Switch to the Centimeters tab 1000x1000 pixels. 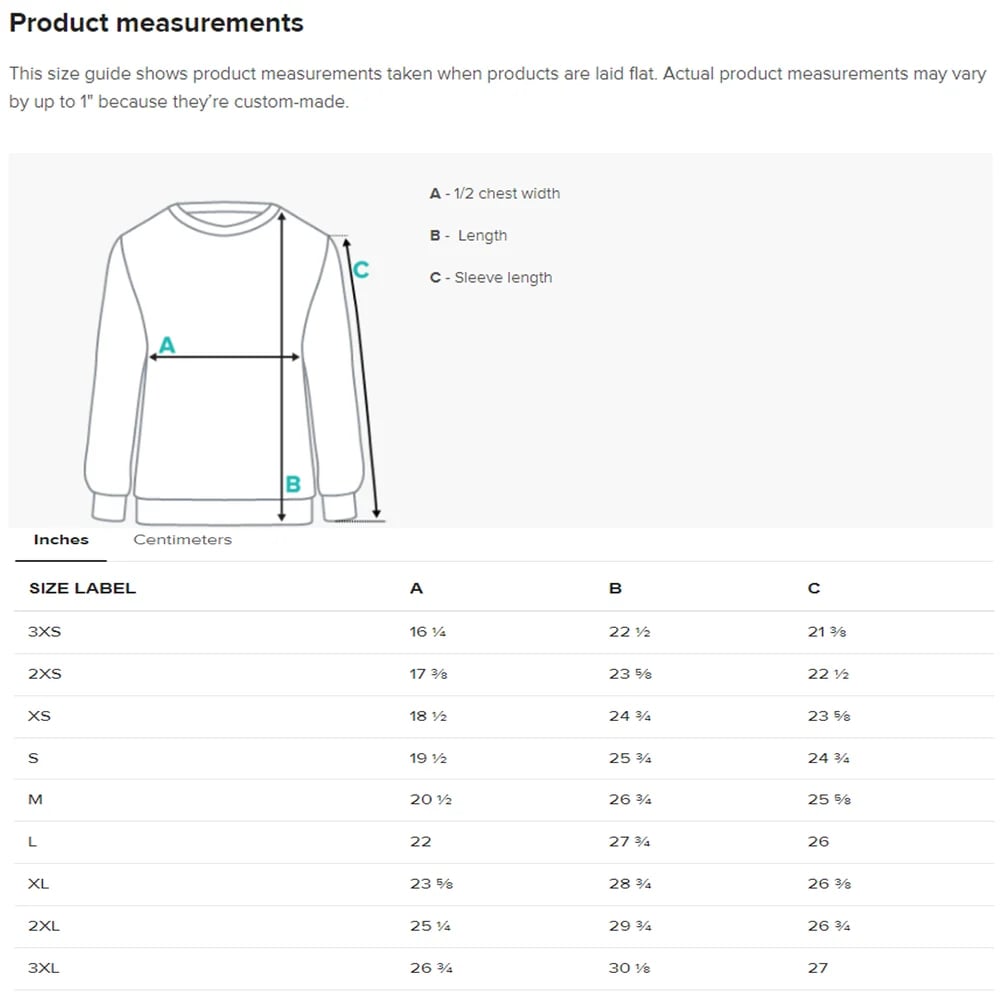[x=182, y=540]
